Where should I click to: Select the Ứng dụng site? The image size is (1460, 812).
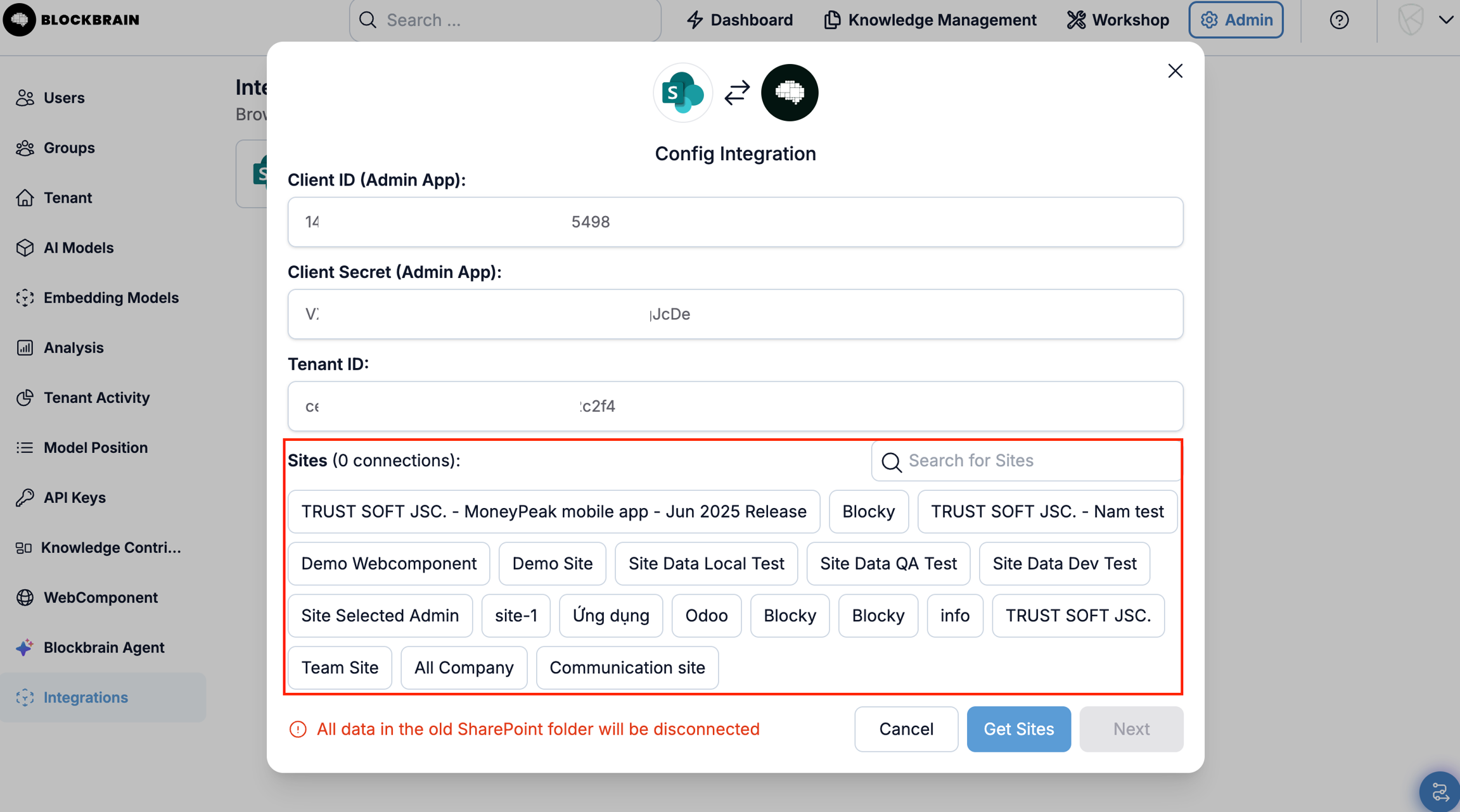611,616
